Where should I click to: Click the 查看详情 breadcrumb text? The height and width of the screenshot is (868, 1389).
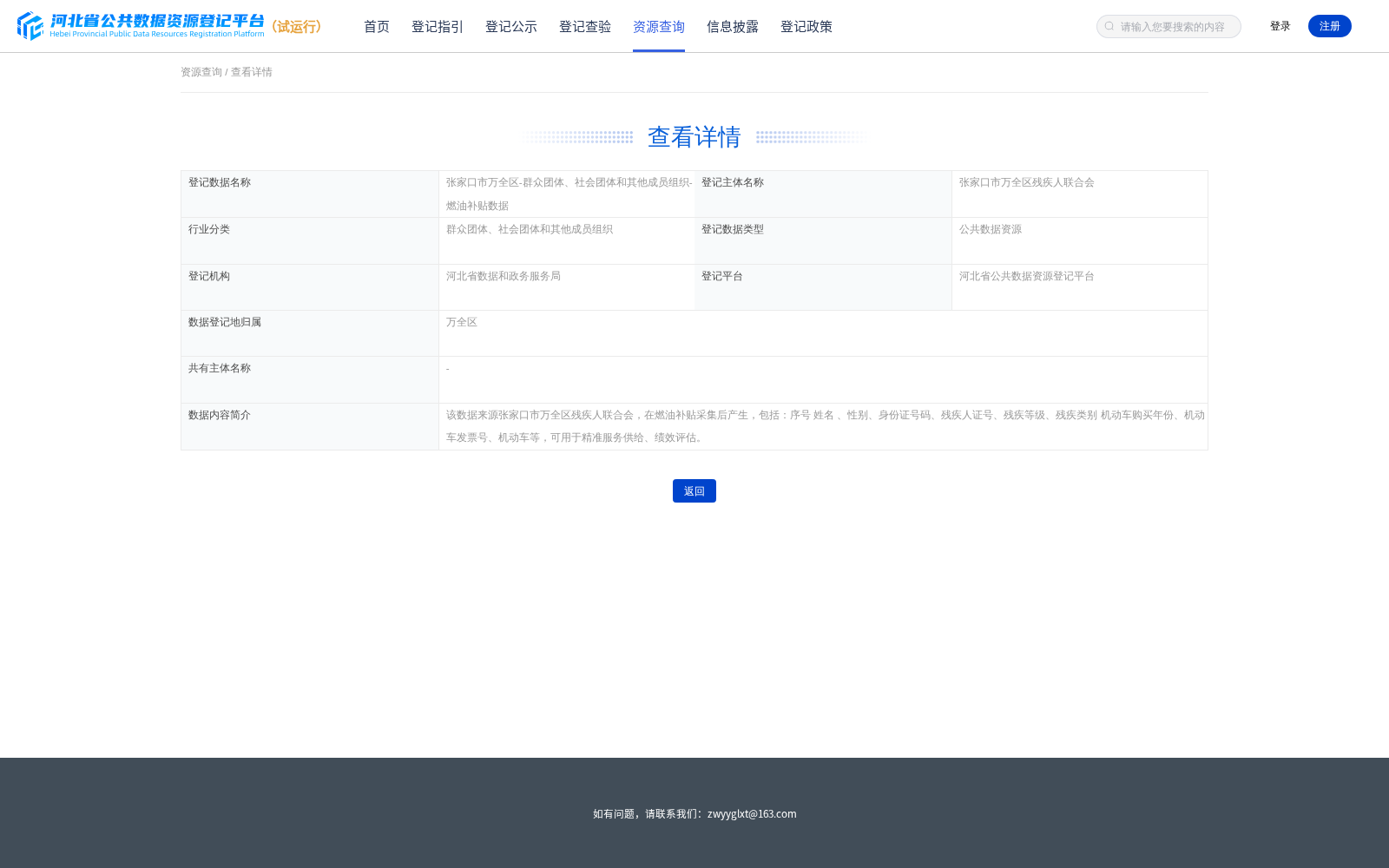(x=252, y=72)
